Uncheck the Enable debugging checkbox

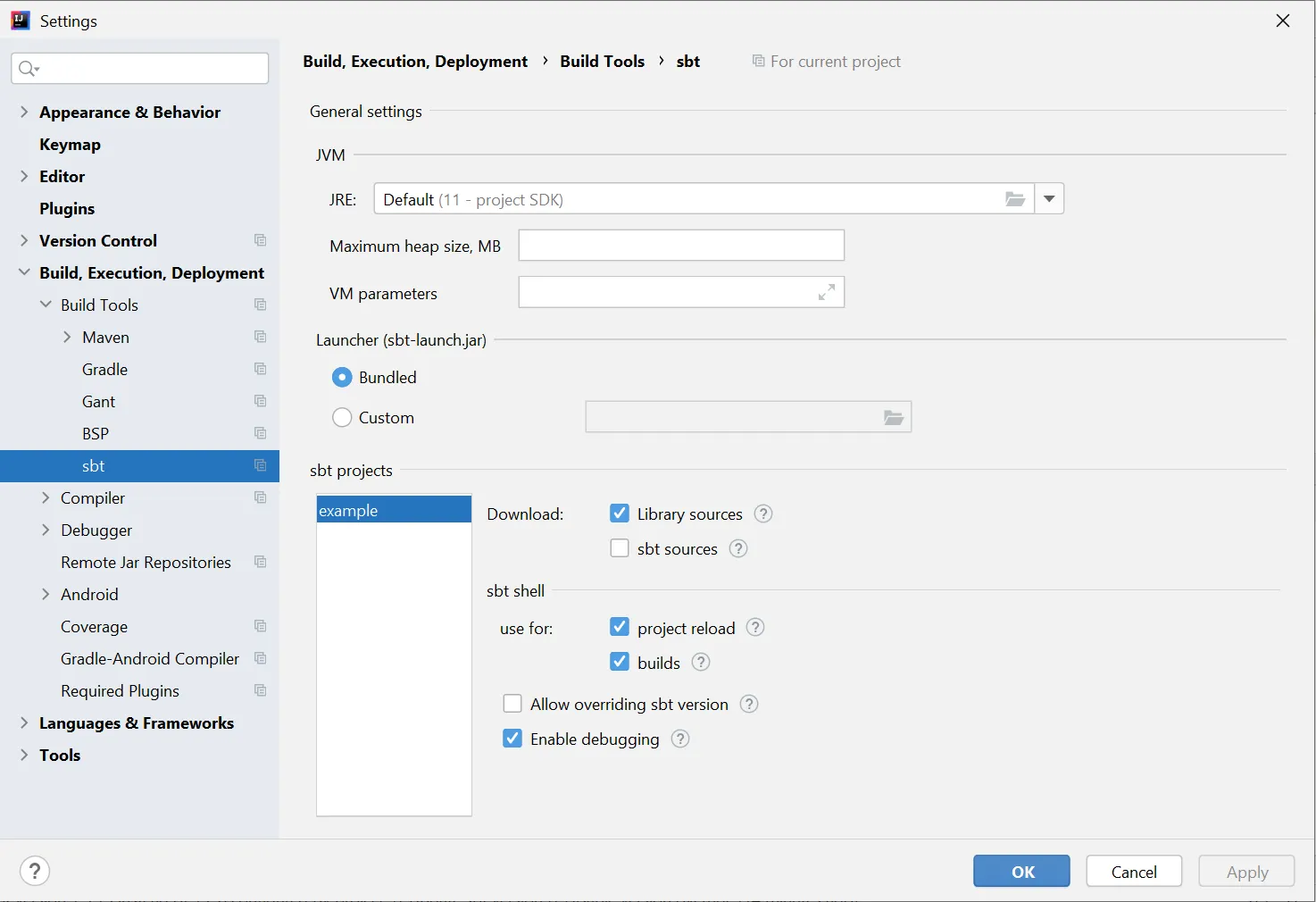[x=512, y=739]
